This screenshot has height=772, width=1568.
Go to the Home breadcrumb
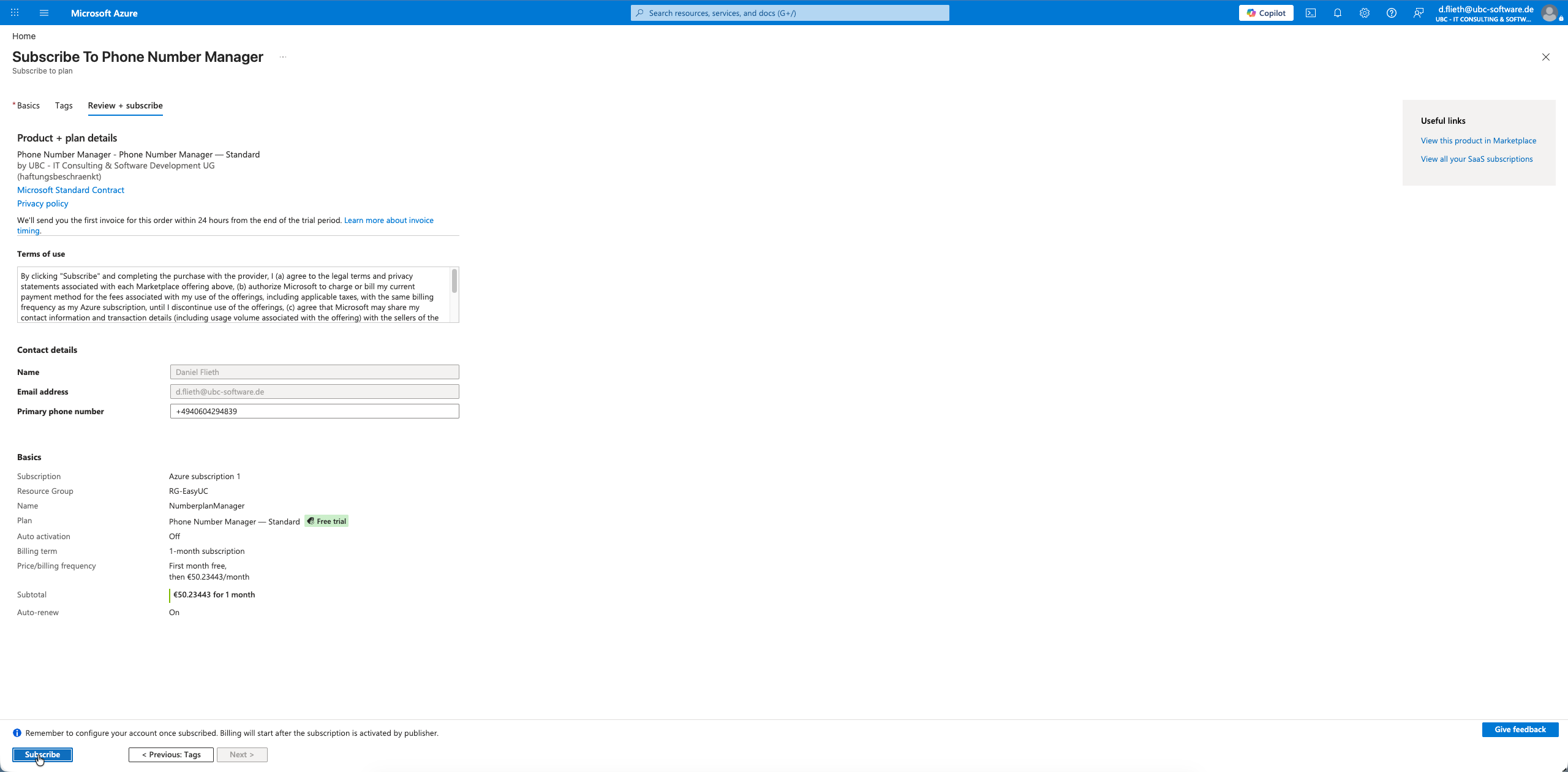(x=24, y=36)
